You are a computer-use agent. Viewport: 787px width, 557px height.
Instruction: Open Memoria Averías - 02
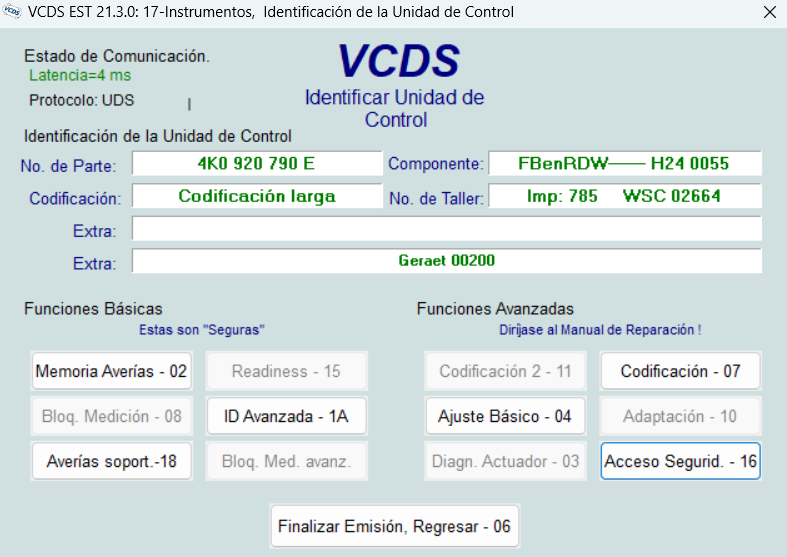[111, 371]
